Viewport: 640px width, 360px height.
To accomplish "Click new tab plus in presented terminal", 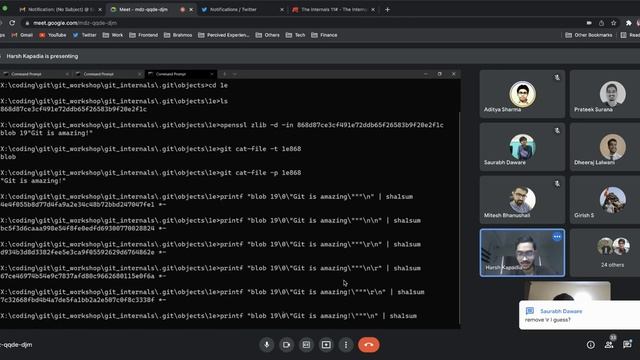I will pyautogui.click(x=224, y=74).
